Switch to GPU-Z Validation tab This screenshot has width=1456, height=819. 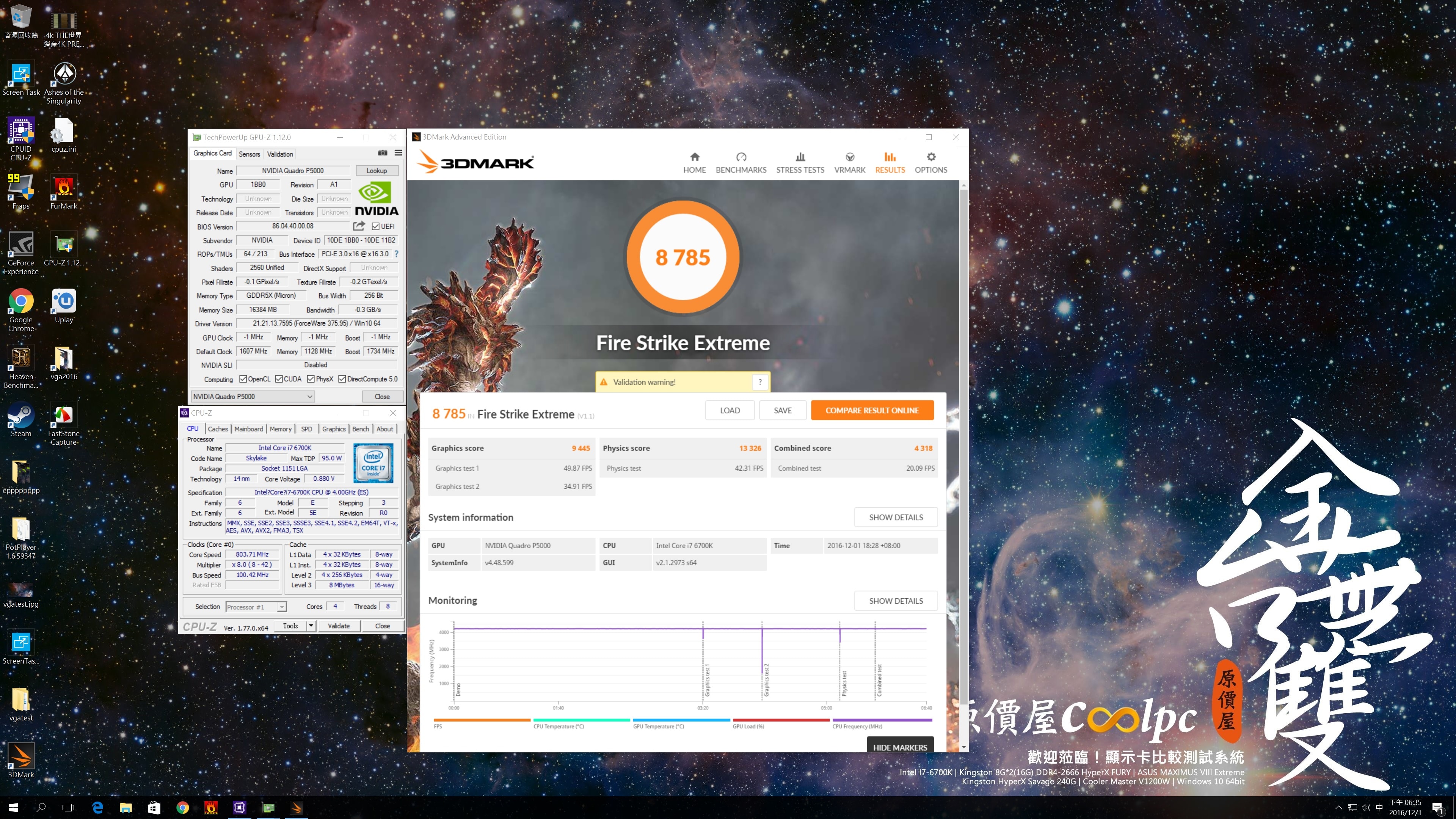coord(280,154)
